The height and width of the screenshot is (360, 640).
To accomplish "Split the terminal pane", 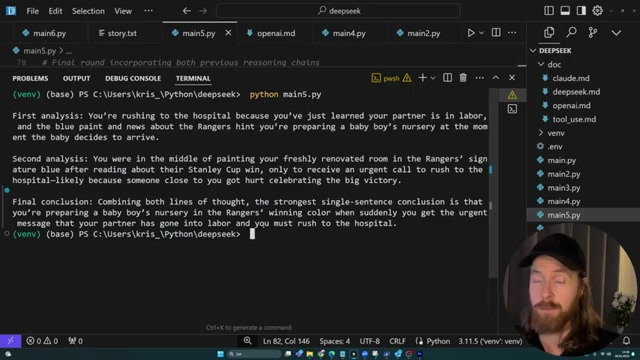I will click(x=447, y=78).
